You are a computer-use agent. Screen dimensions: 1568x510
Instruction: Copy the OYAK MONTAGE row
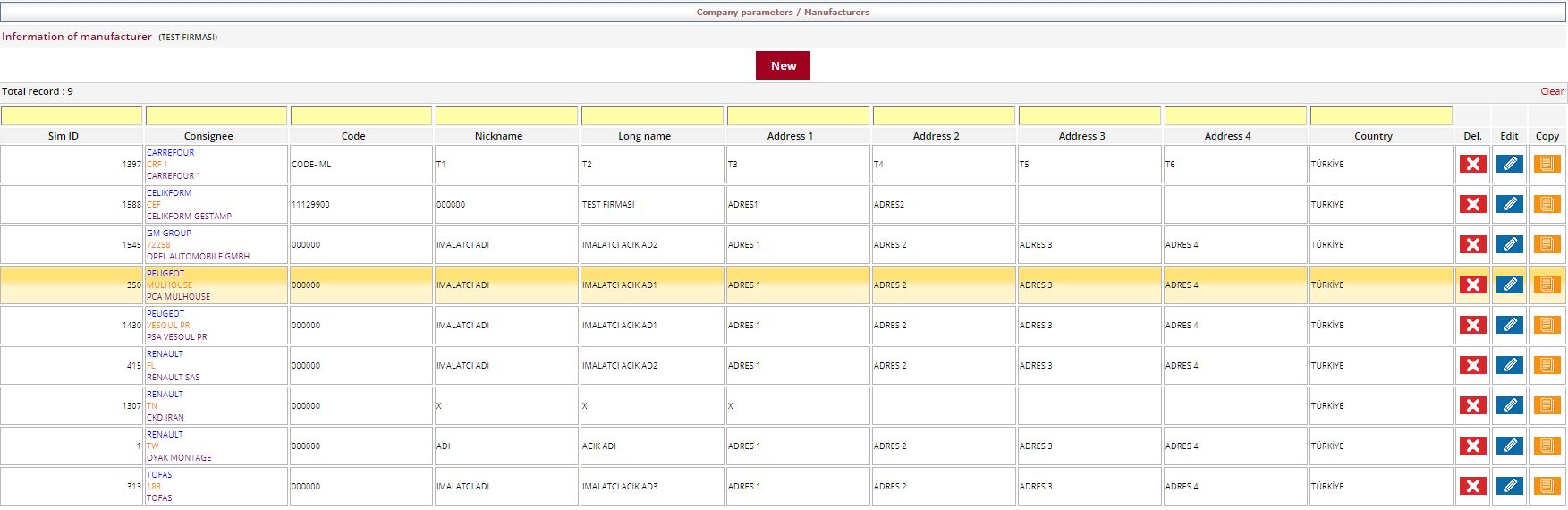1547,446
